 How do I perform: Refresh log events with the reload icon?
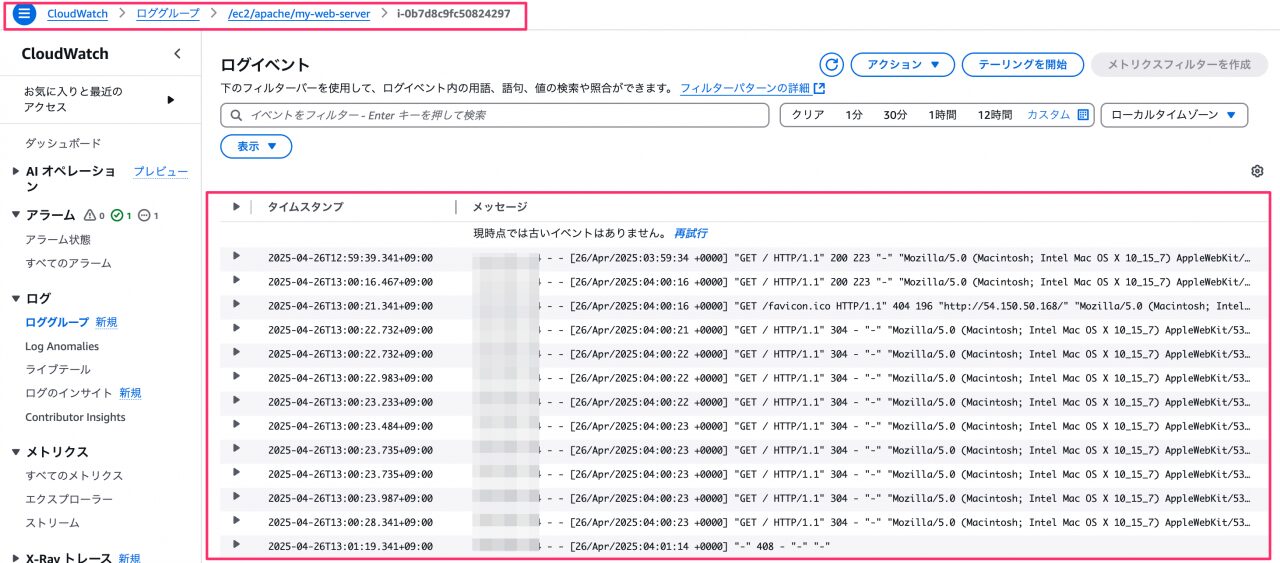[x=831, y=64]
